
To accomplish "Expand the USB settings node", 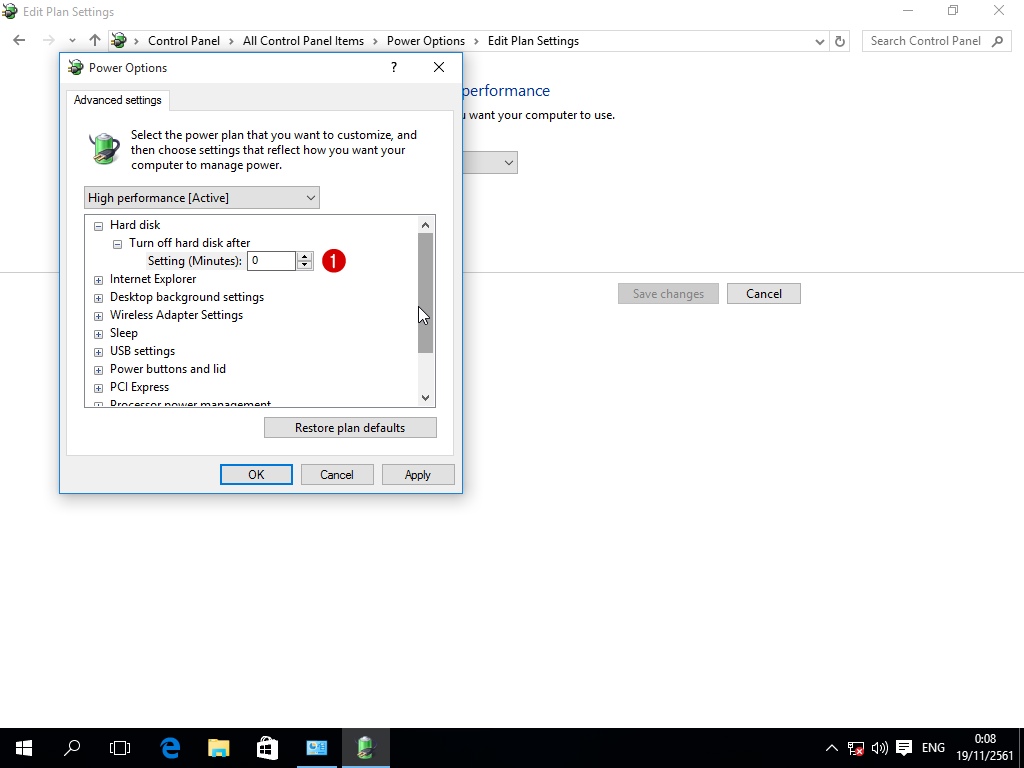I will pos(98,352).
